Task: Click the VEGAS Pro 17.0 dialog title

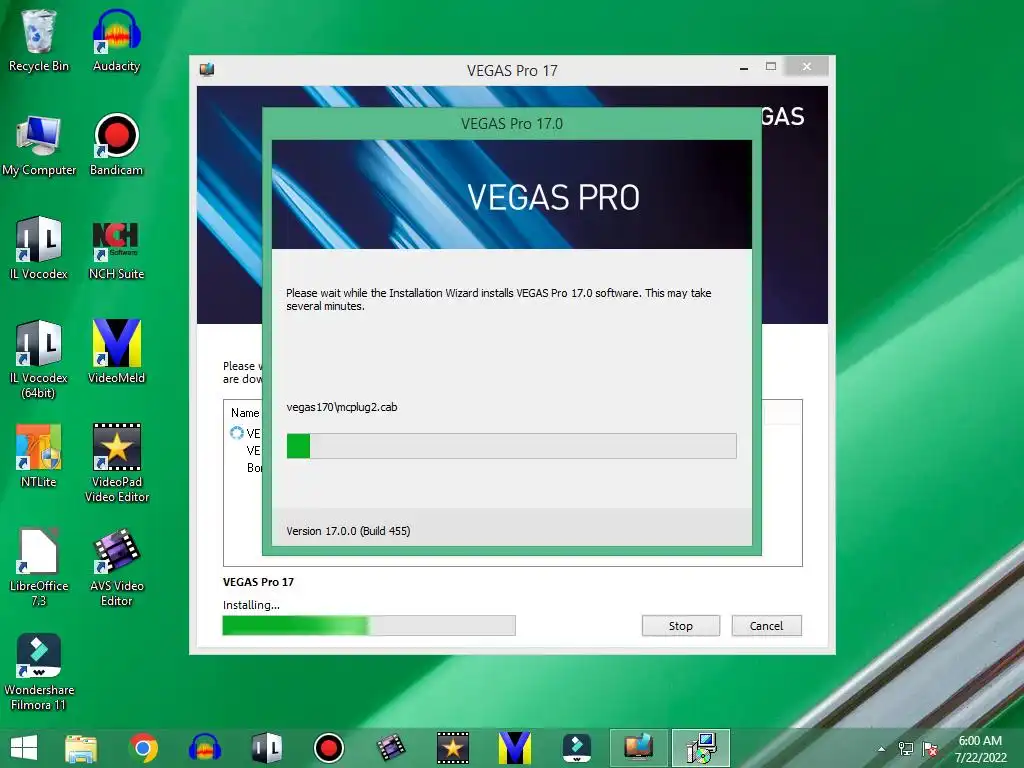Action: (511, 123)
